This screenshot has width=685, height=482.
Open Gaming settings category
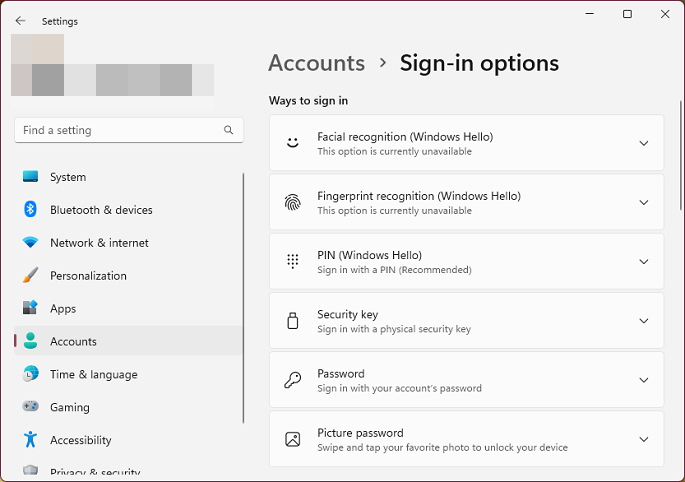point(128,407)
